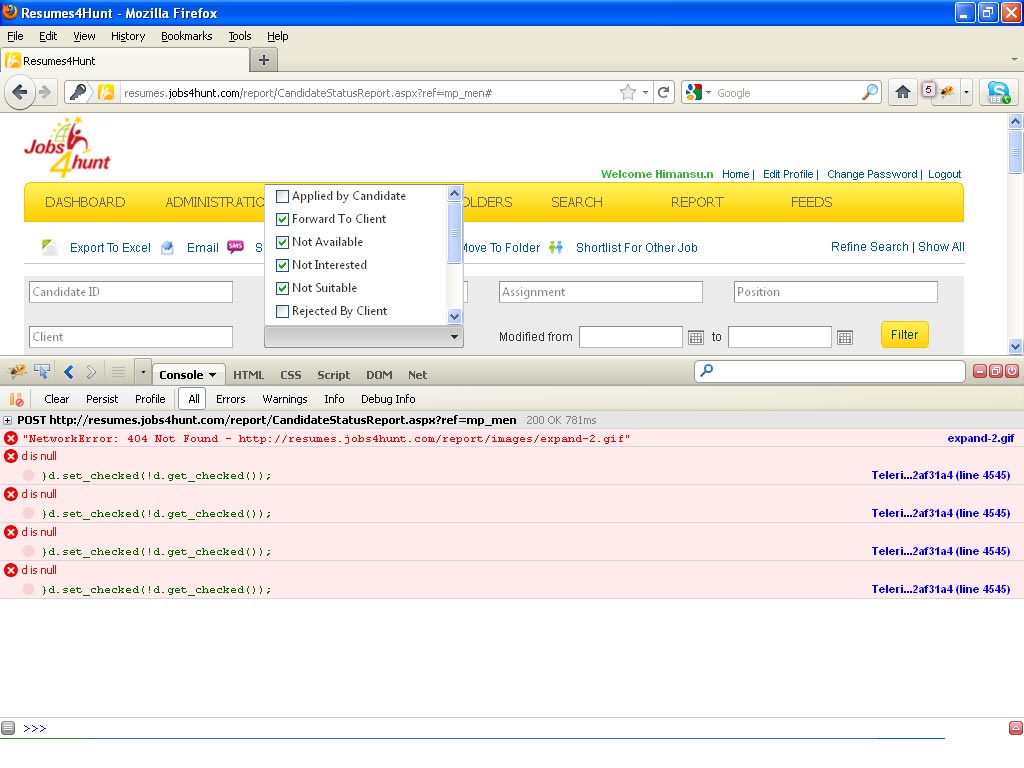Open the Change Password link
The width and height of the screenshot is (1024, 768).
872,174
